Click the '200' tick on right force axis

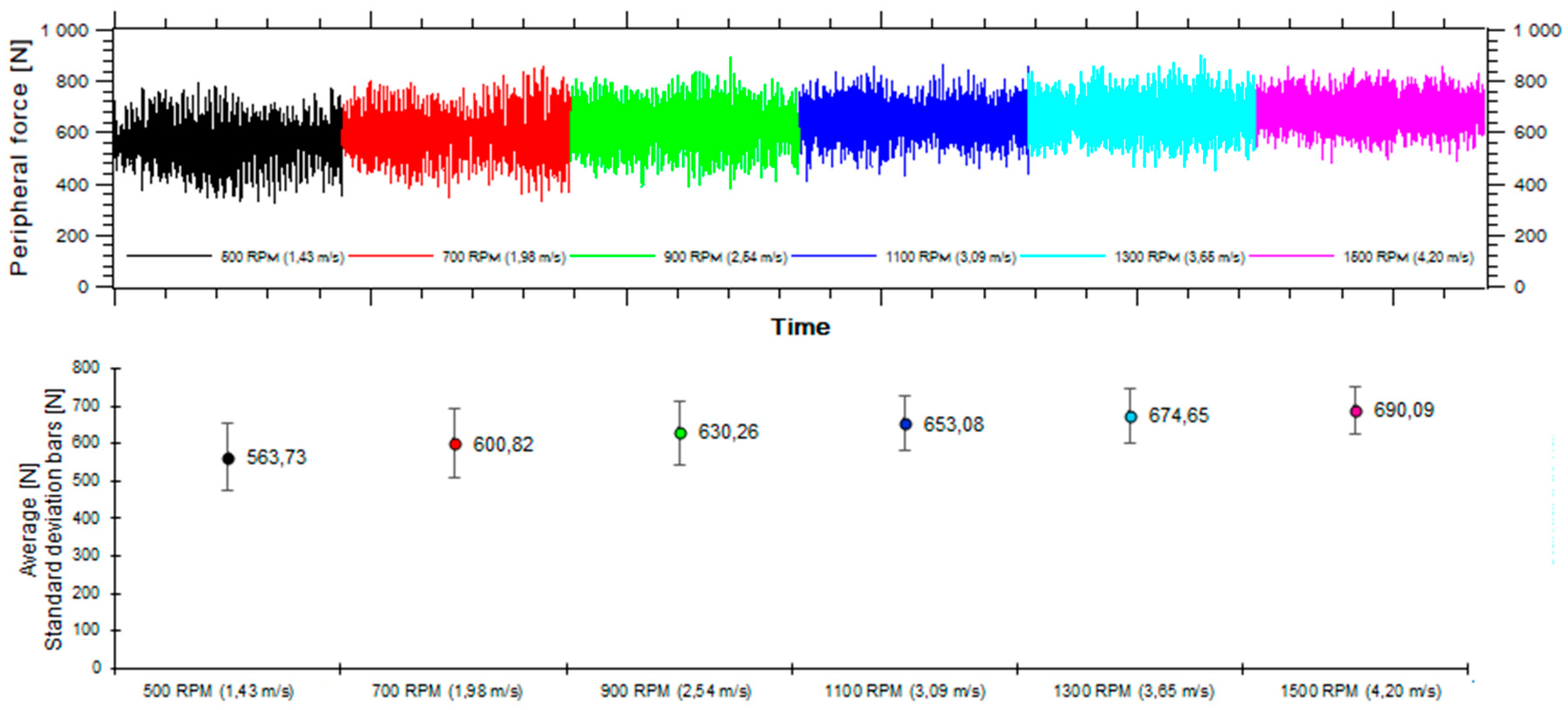click(x=1530, y=236)
